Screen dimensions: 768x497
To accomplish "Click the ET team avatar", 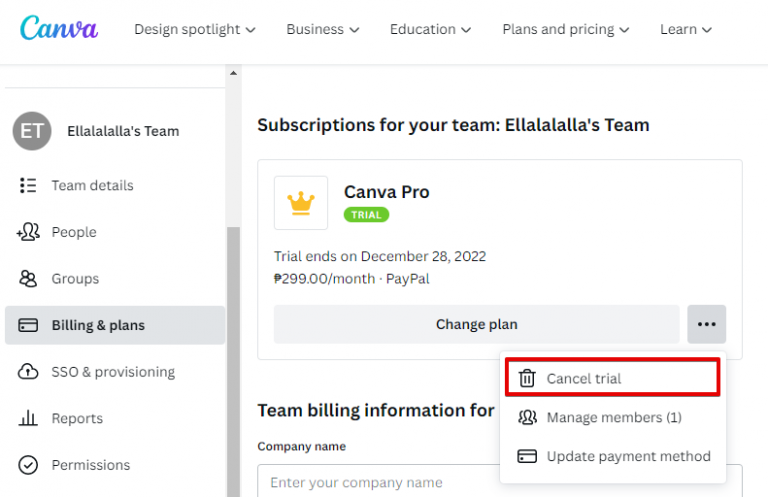I will [32, 131].
